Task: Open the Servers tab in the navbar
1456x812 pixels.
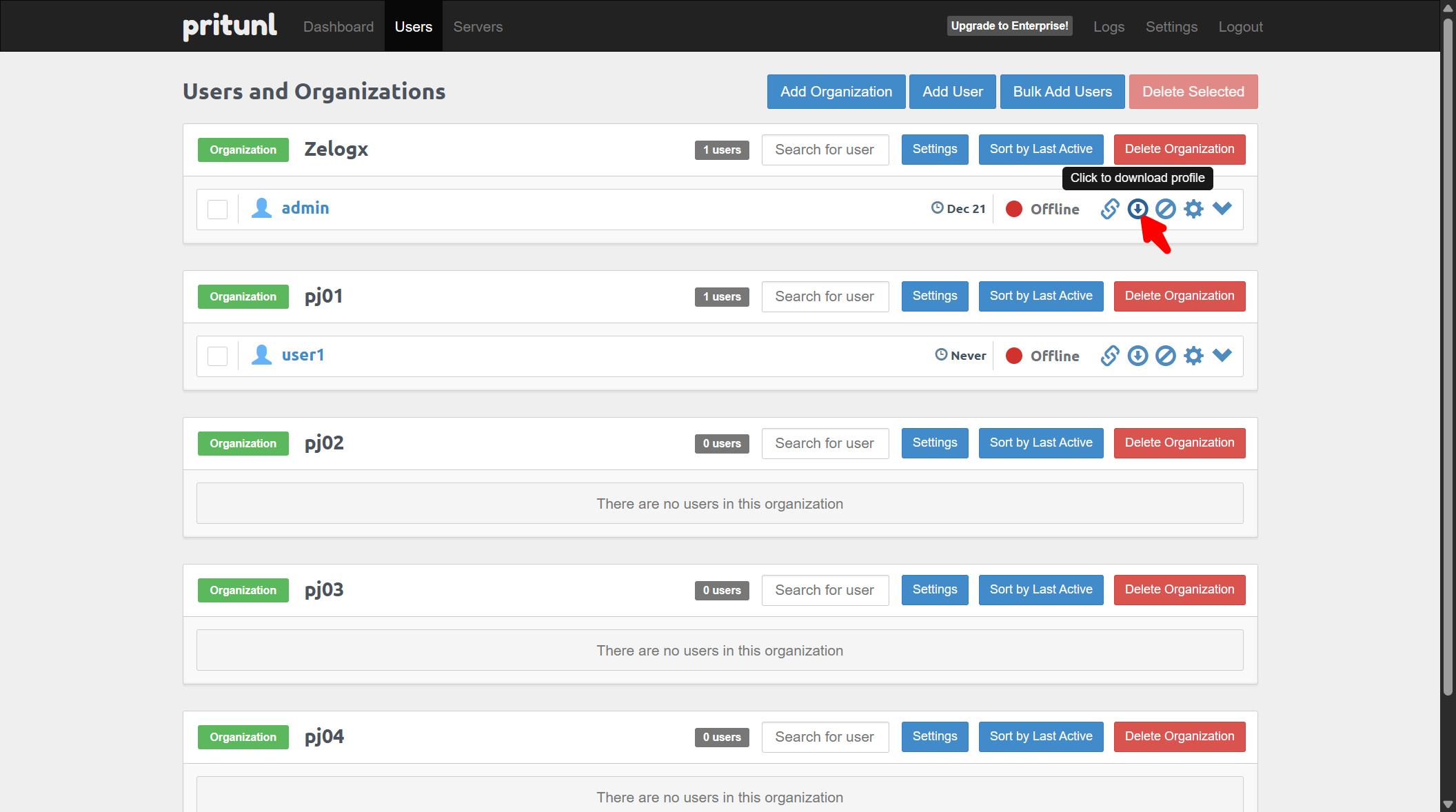Action: pos(478,27)
